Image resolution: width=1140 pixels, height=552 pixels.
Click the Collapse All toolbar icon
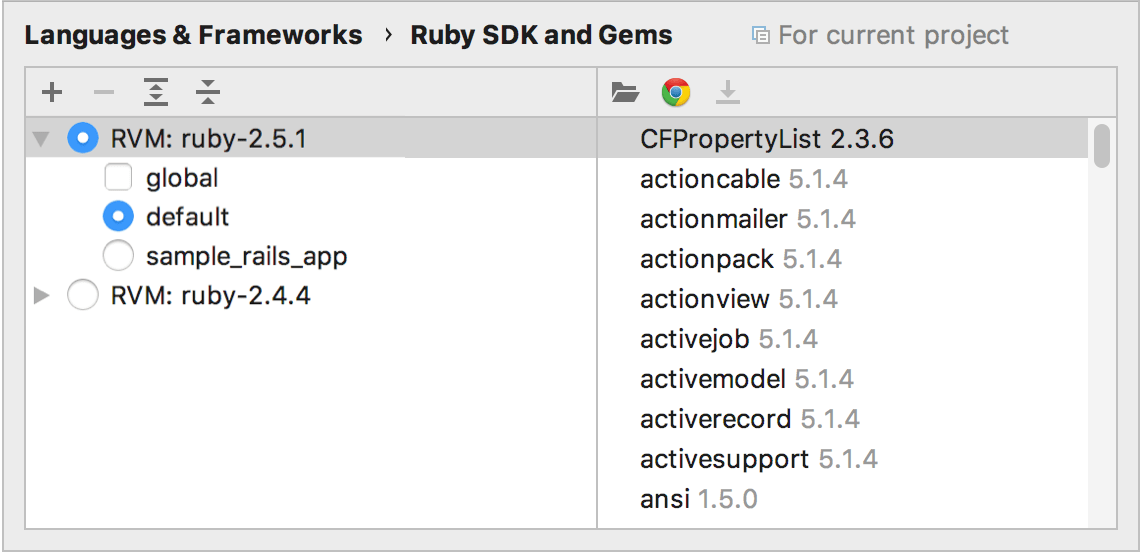[x=207, y=94]
